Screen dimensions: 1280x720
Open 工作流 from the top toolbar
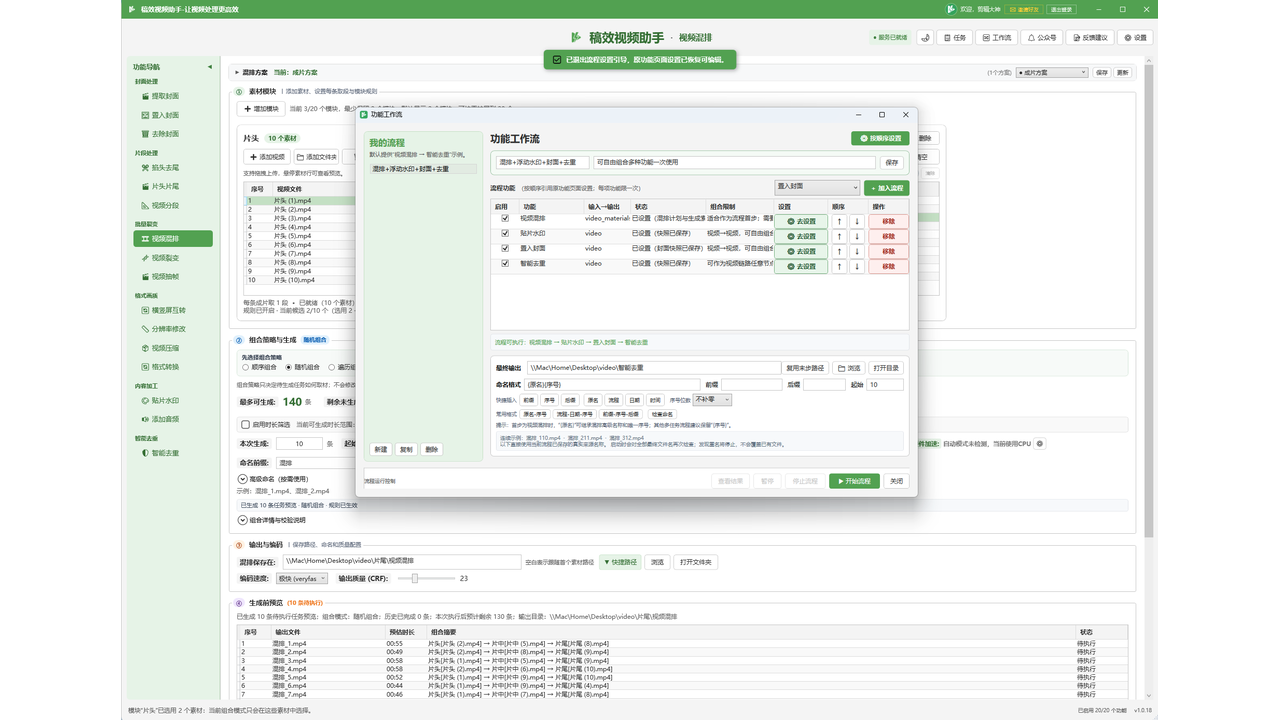(996, 37)
